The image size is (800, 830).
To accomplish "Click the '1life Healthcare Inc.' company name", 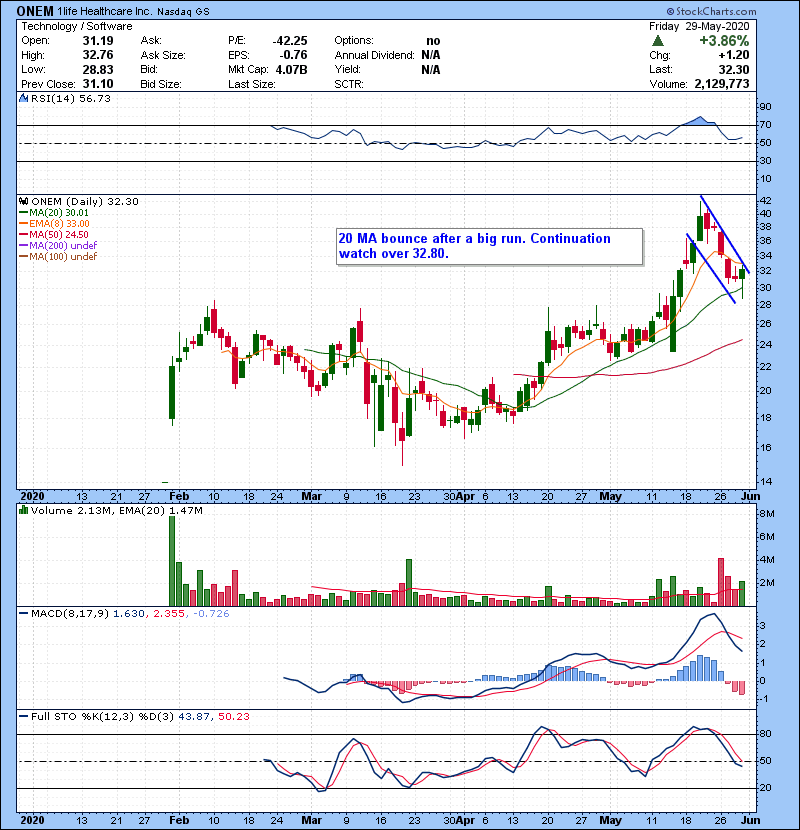I will coord(105,12).
